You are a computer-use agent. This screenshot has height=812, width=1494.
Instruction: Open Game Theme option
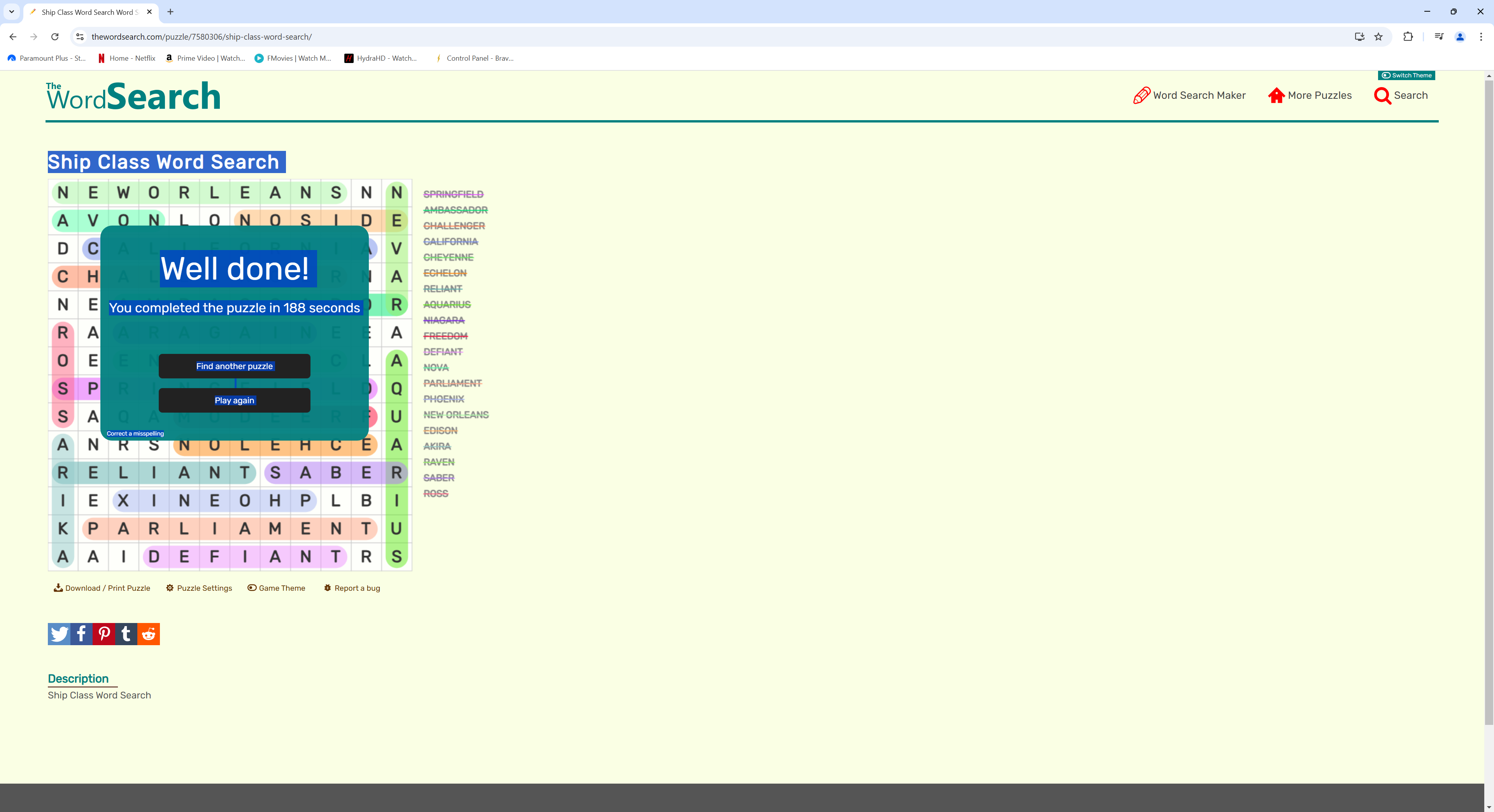(x=277, y=588)
